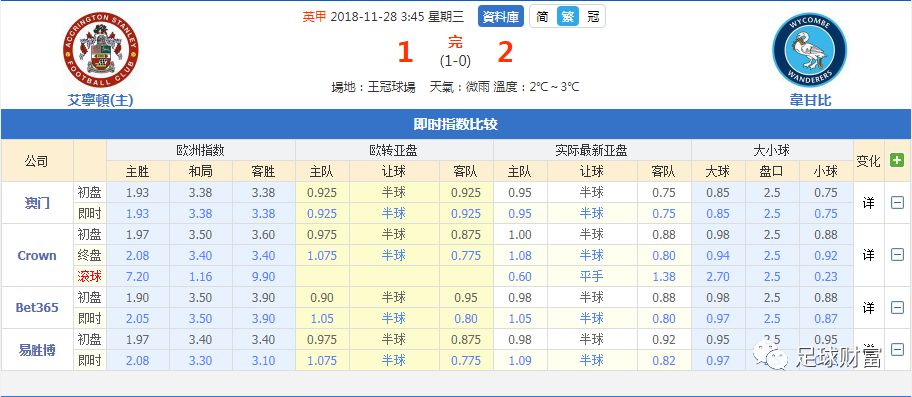Click the match date 2018-11-28 3:45
This screenshot has height=397, width=912.
(x=377, y=17)
